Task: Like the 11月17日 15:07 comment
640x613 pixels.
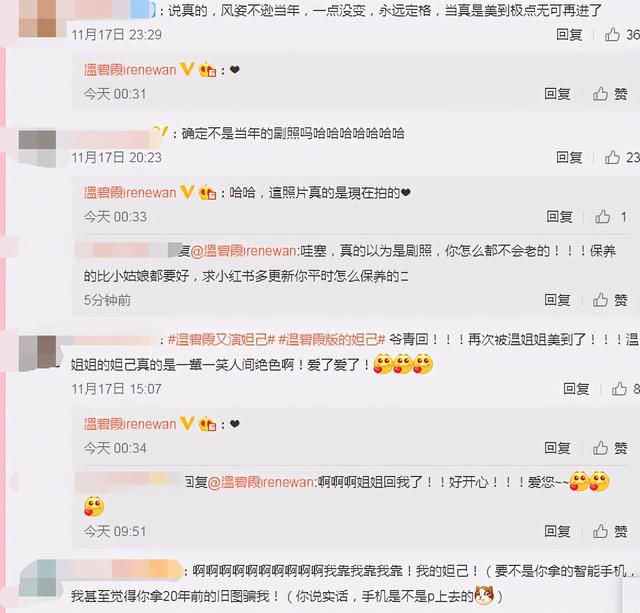Action: pos(619,389)
